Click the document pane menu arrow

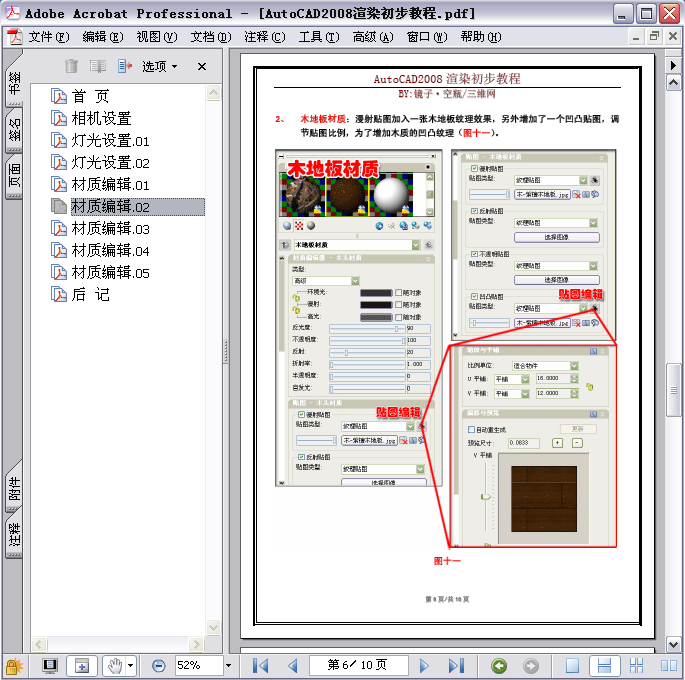click(x=673, y=65)
